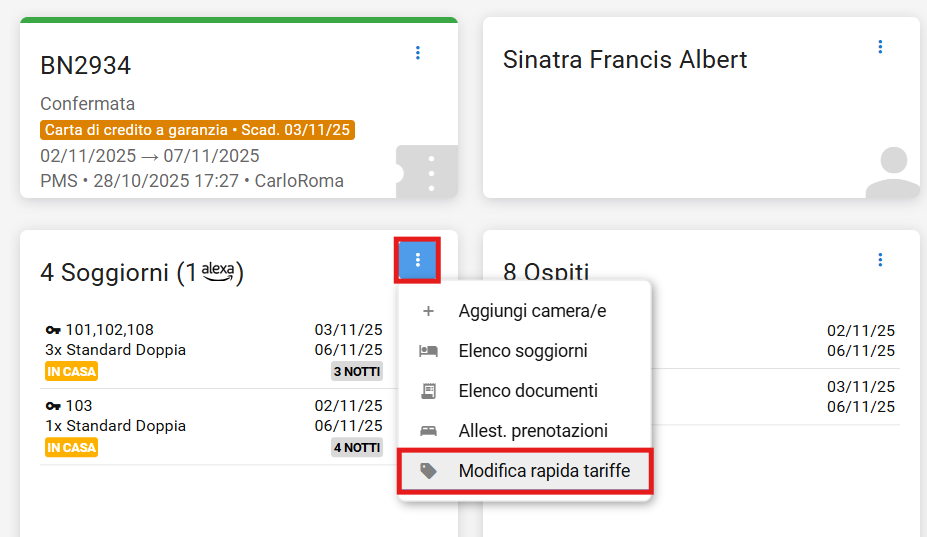The image size is (927, 537).
Task: Click Modifica rapida tariffe option
Action: 544,471
